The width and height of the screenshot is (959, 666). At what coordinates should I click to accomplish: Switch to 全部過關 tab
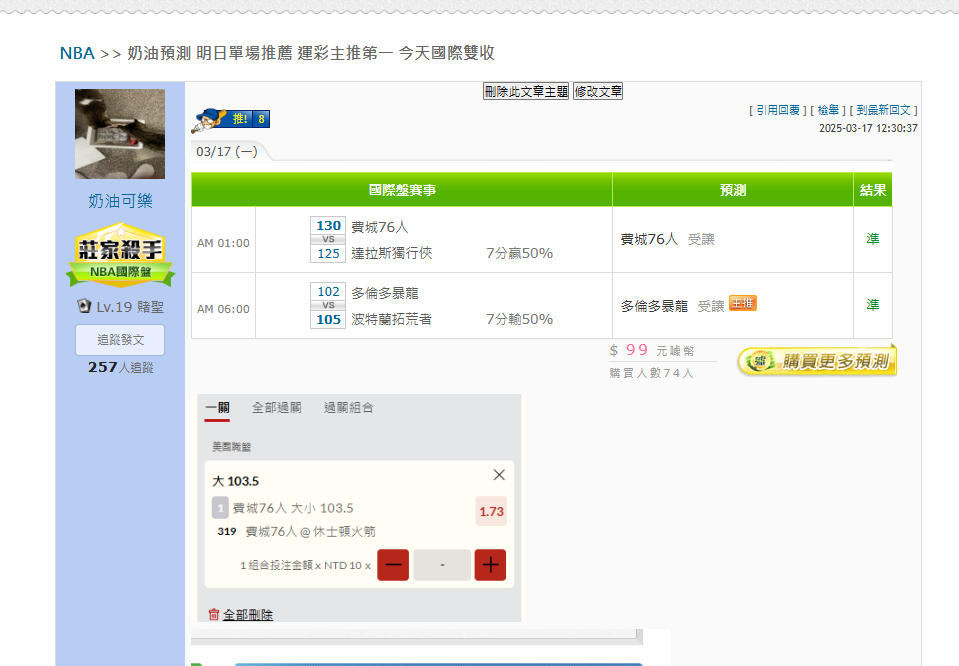(x=276, y=408)
